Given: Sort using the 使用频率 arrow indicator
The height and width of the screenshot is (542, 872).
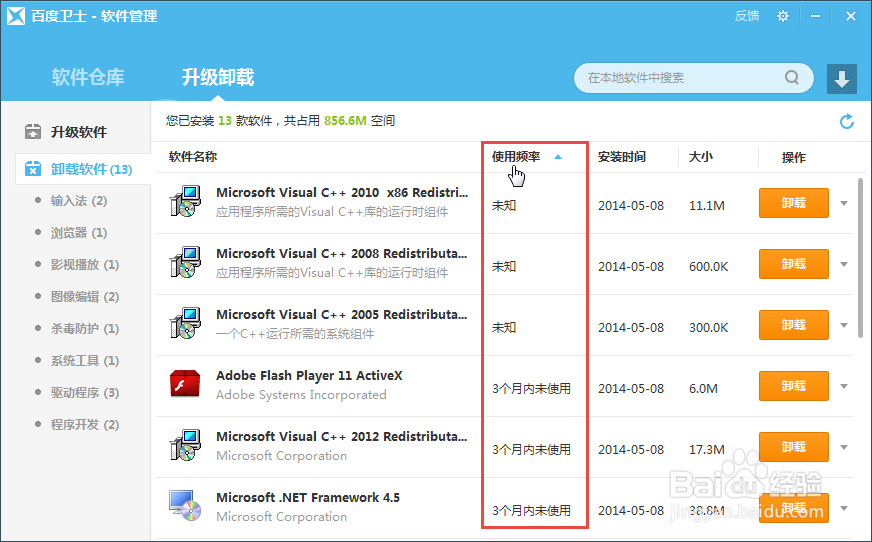Looking at the screenshot, I should click(558, 157).
